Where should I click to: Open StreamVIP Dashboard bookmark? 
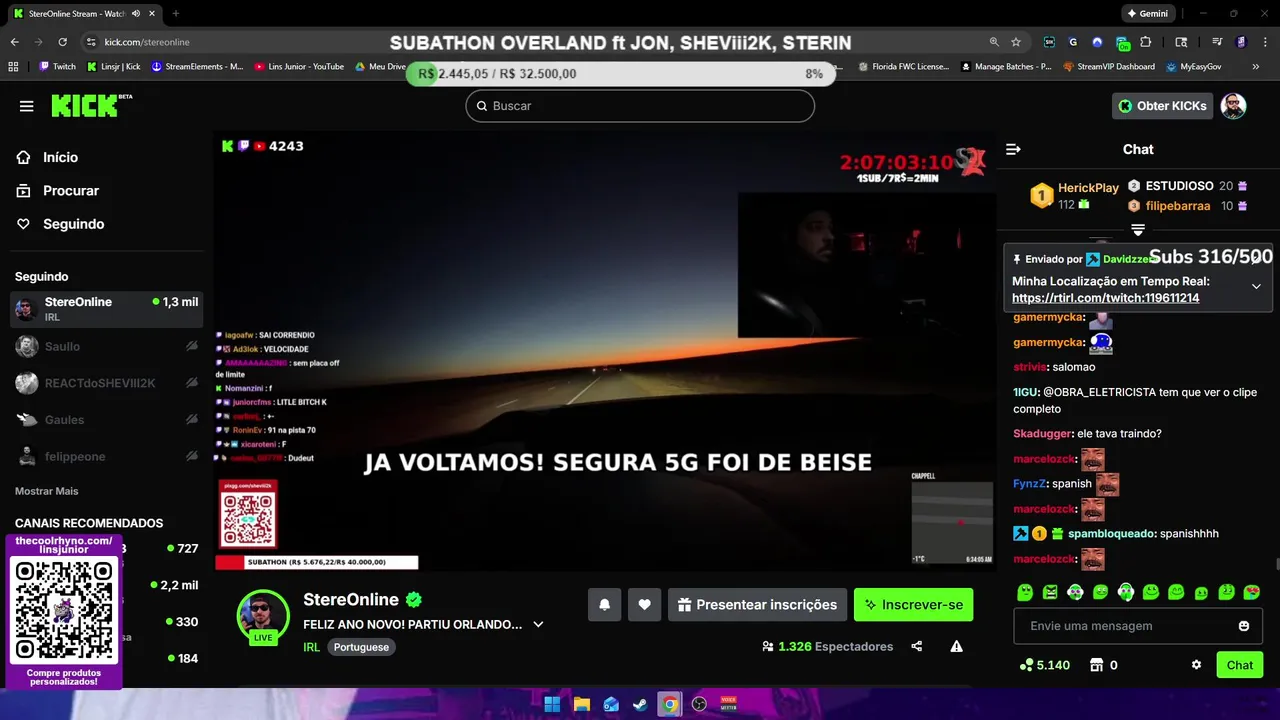click(x=1109, y=67)
